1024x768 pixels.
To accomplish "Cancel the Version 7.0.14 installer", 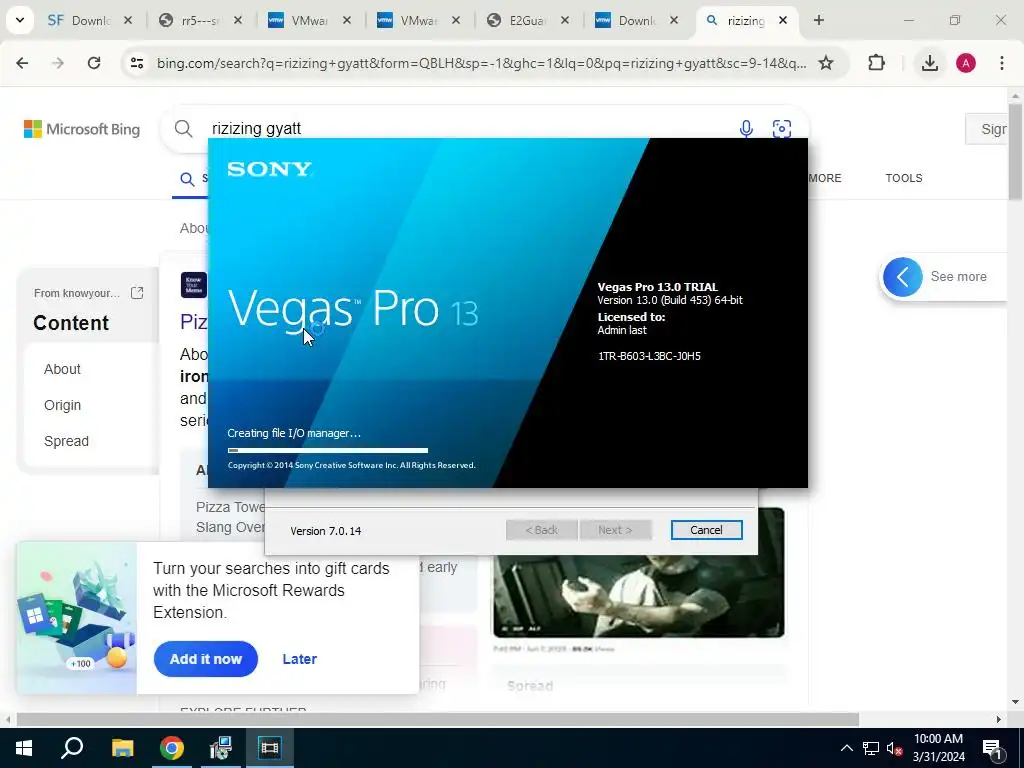I will (707, 530).
